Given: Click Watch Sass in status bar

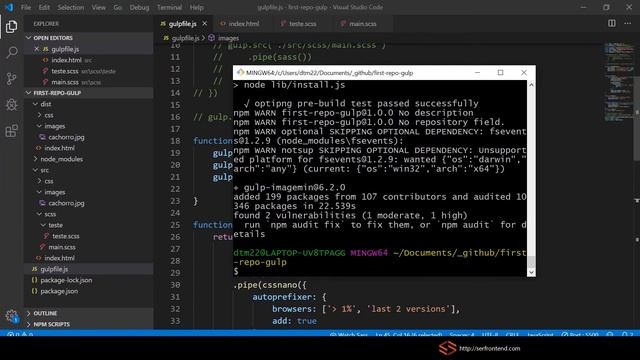Looking at the screenshot, I should coord(349,335).
